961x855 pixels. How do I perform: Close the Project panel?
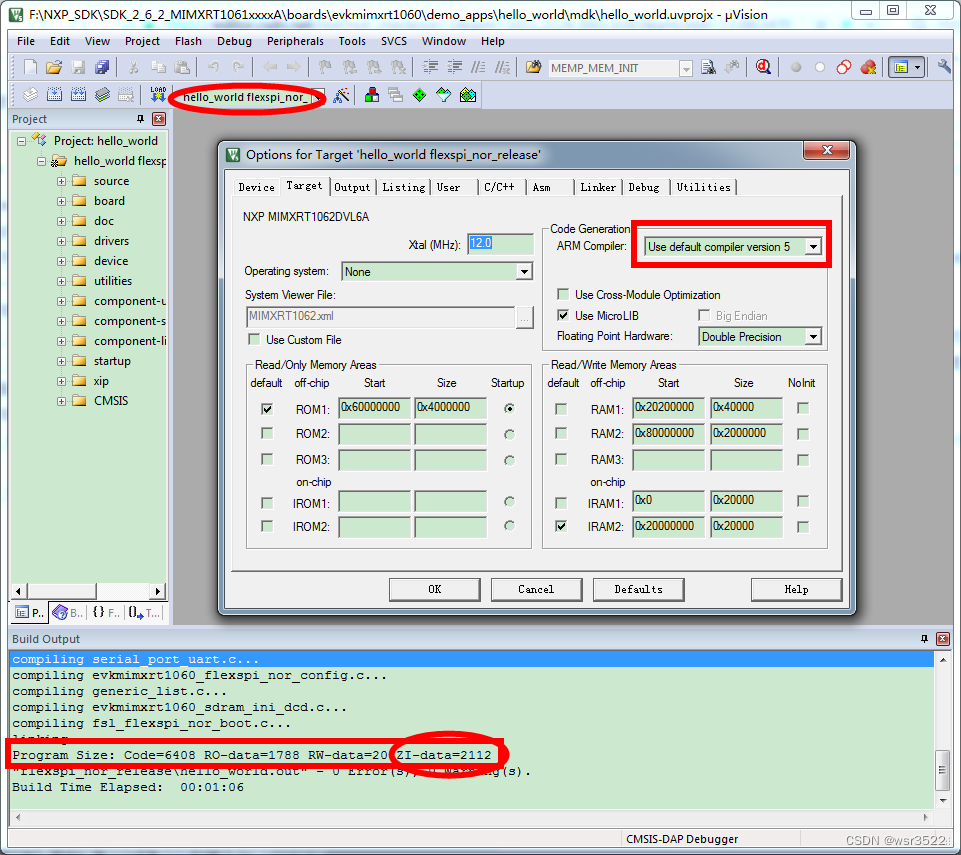tap(159, 119)
